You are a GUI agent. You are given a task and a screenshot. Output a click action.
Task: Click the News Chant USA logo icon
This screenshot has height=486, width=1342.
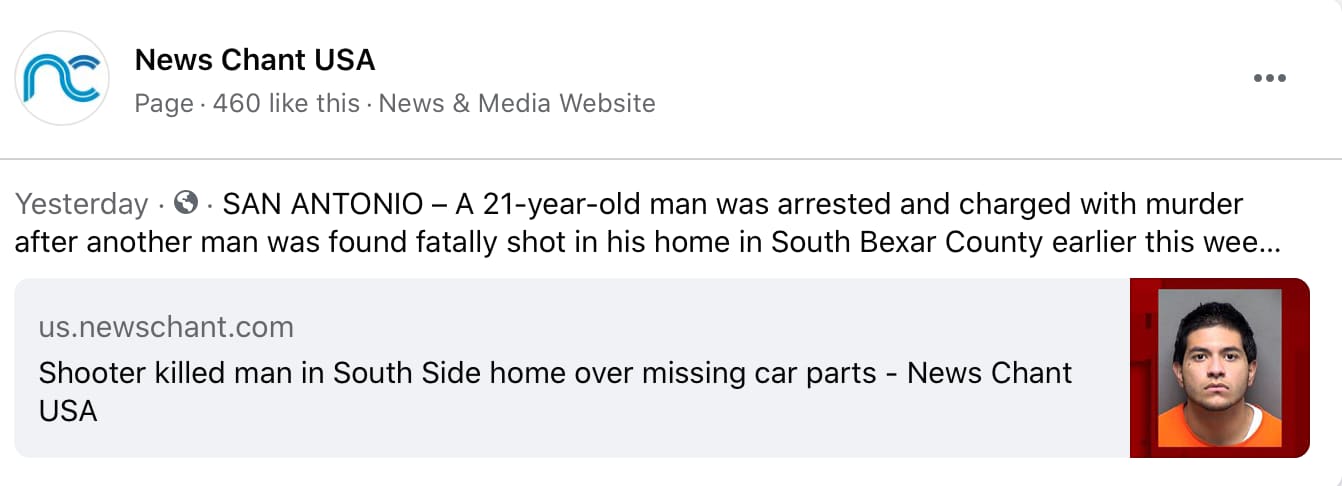(62, 79)
